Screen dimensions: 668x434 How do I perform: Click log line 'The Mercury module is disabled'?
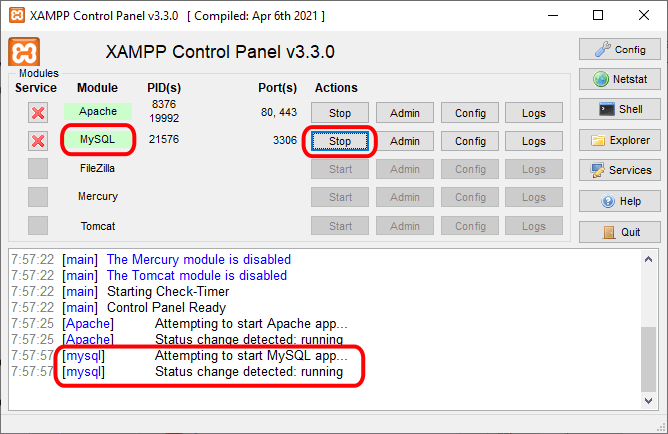tap(199, 259)
